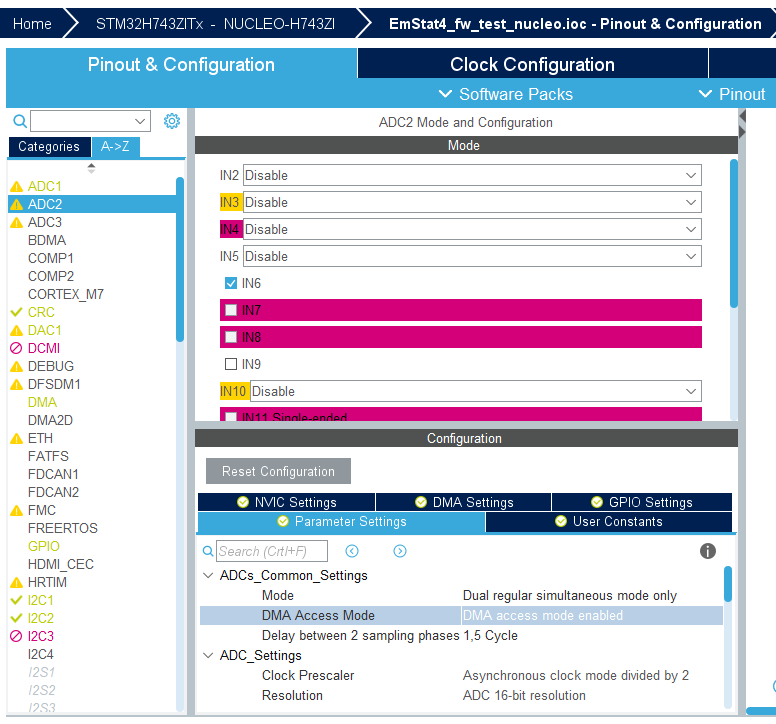Open the NVIC Settings tab

point(287,502)
